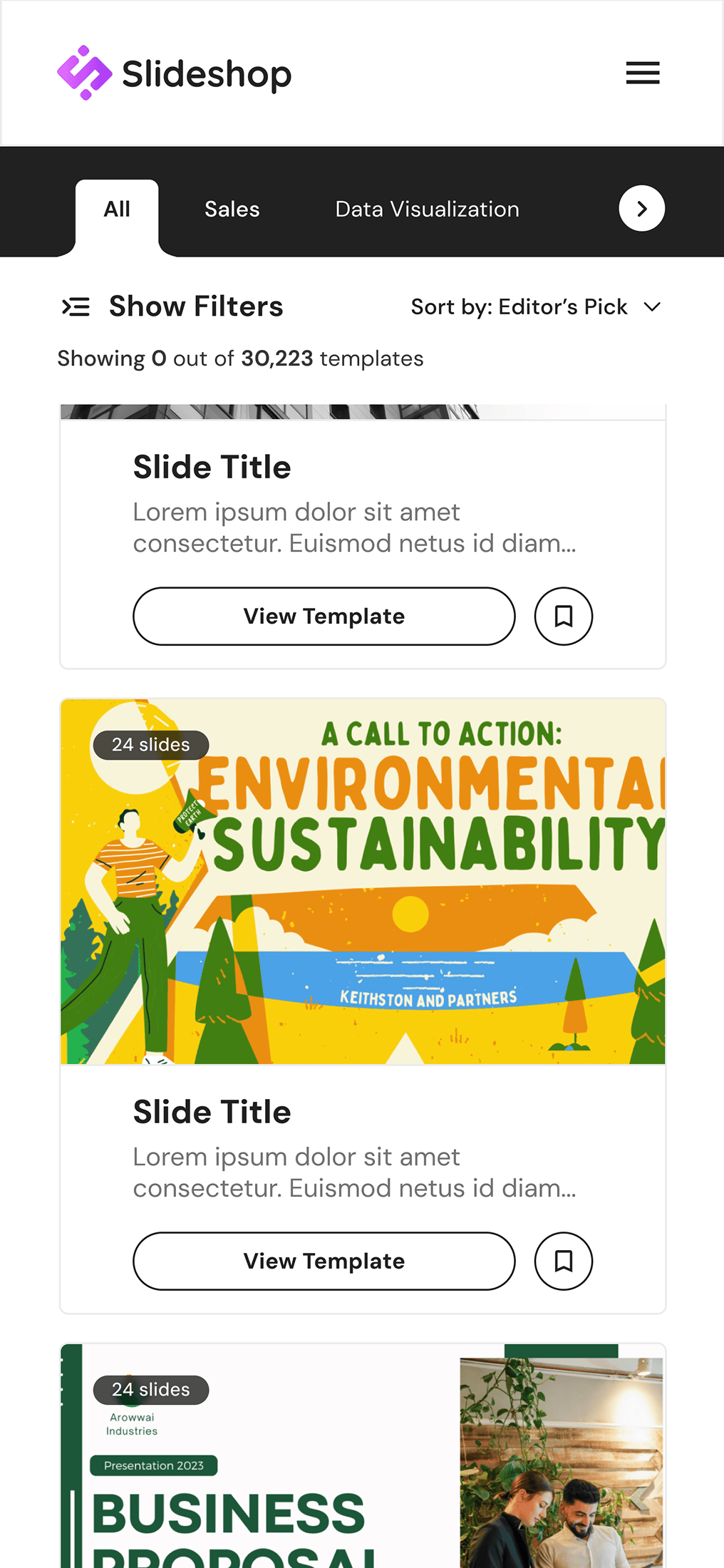724x1568 pixels.
Task: Bookmark the Environmental Sustainability template
Action: click(x=563, y=1261)
